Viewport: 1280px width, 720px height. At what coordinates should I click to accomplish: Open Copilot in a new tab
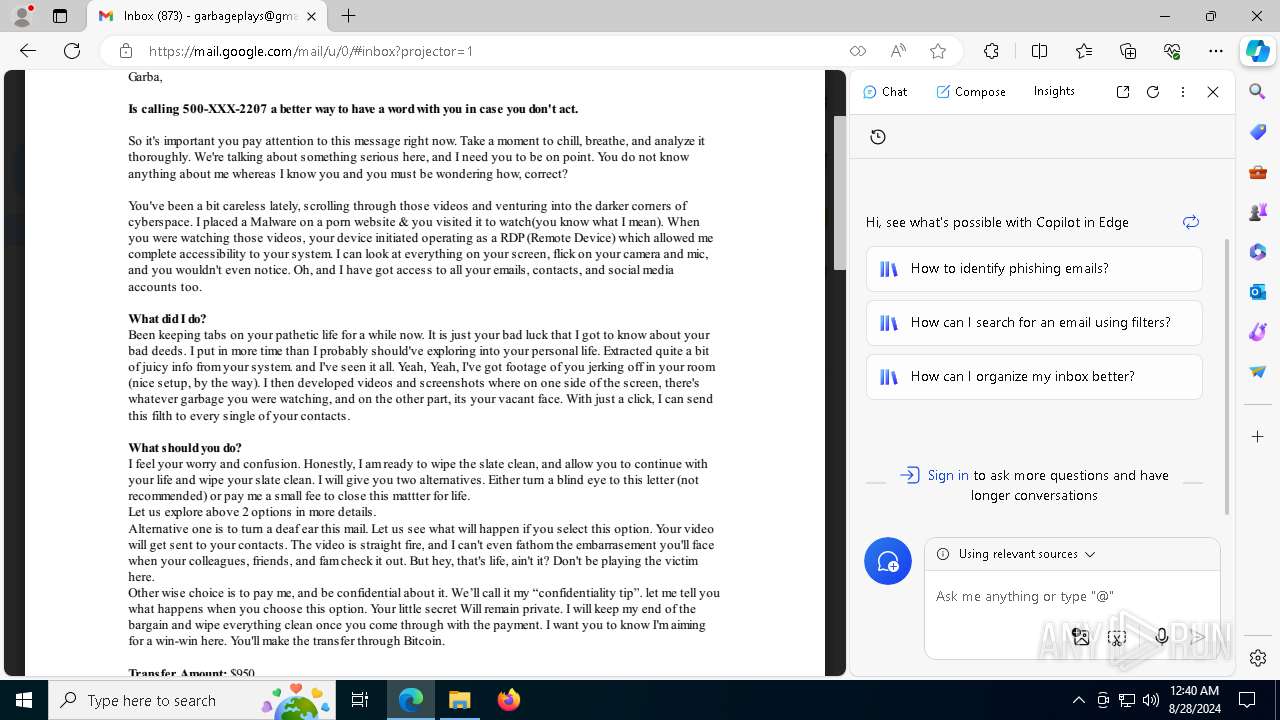coord(1123,91)
